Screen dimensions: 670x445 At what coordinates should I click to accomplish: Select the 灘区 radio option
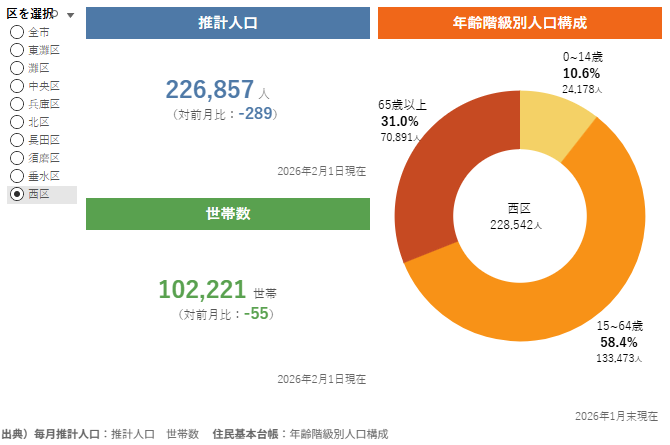pyautogui.click(x=17, y=68)
